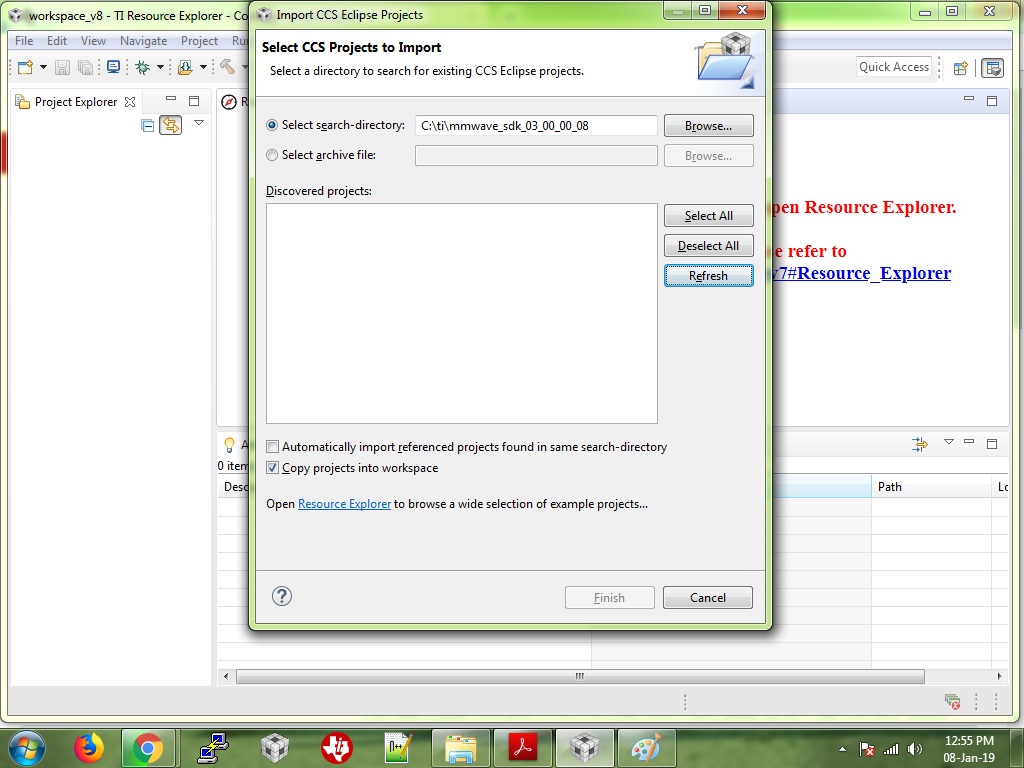This screenshot has width=1024, height=768.
Task: Open the bottom panel view menu triangle
Action: click(949, 442)
